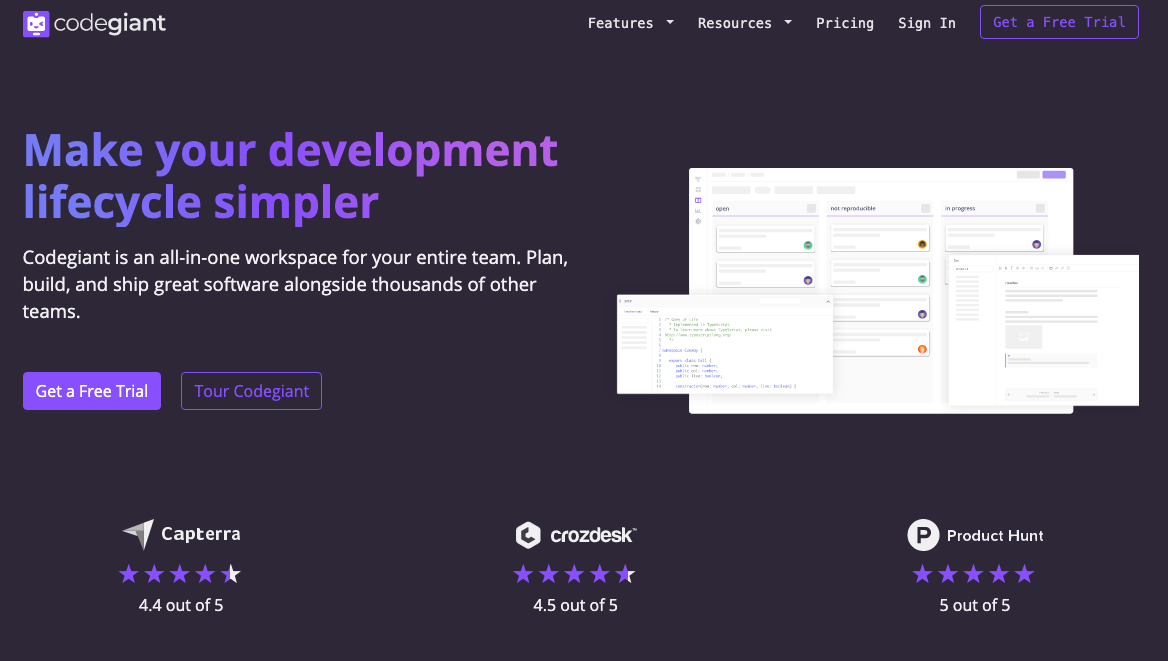Click the Codegiant robot logo icon
The width and height of the screenshot is (1168, 661).
coord(36,23)
